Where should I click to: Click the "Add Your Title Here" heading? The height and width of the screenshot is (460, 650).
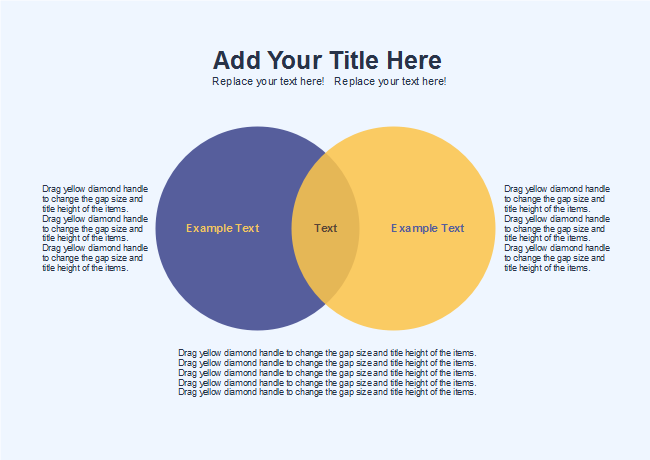point(327,59)
